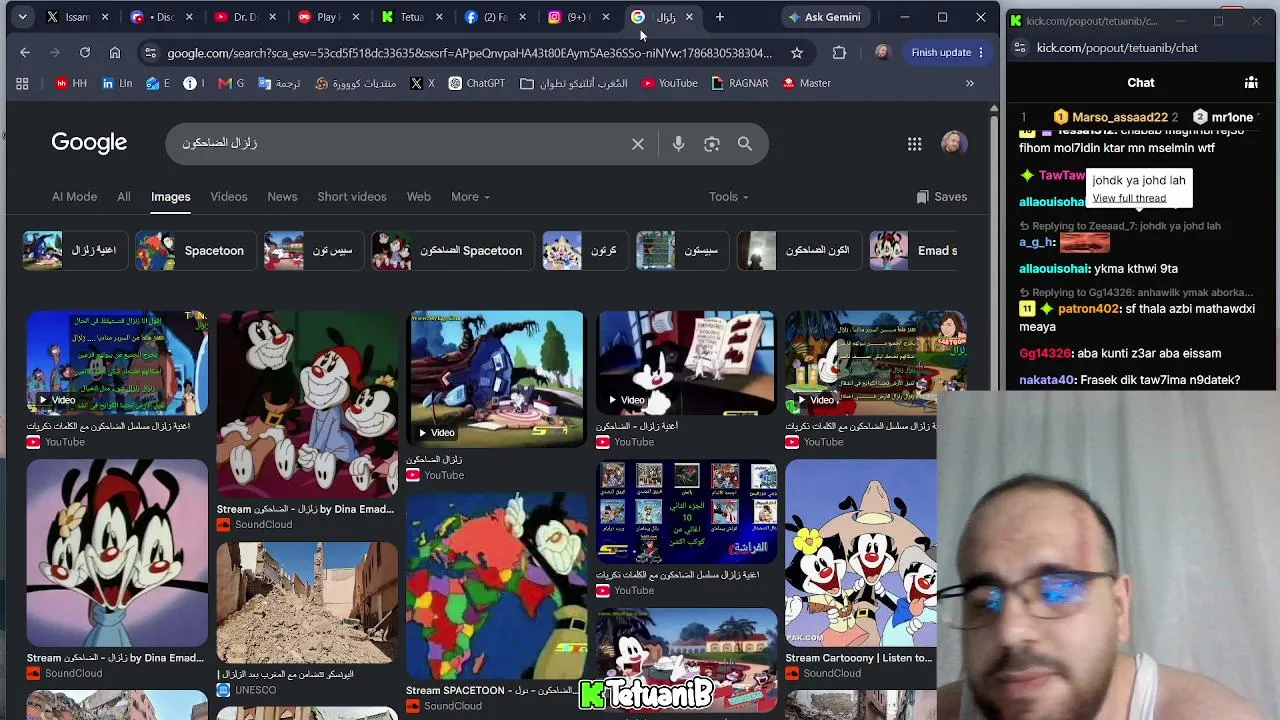
Task: Start a voice search with the microphone
Action: tap(678, 144)
